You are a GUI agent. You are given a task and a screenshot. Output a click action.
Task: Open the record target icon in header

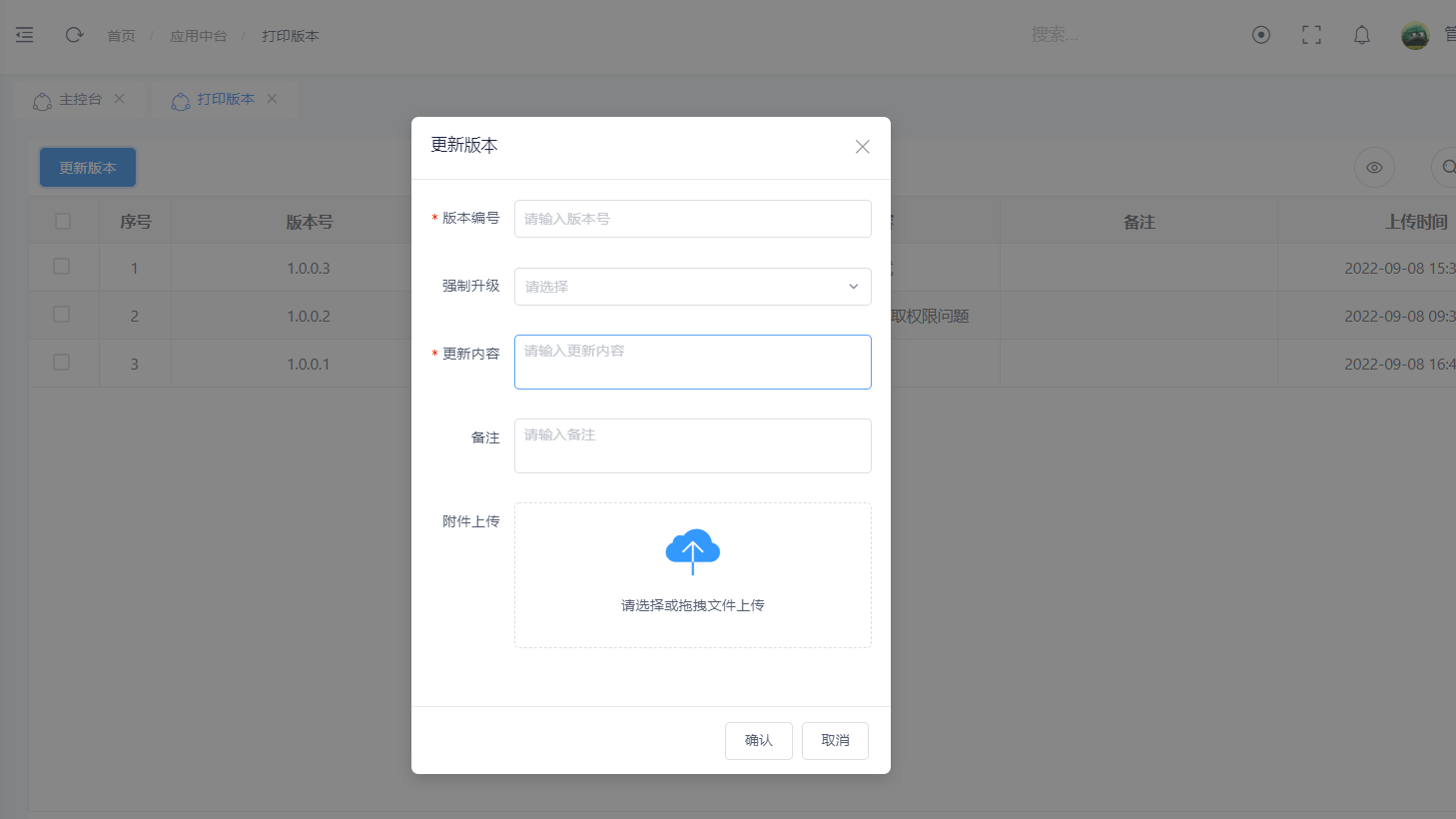pos(1261,35)
